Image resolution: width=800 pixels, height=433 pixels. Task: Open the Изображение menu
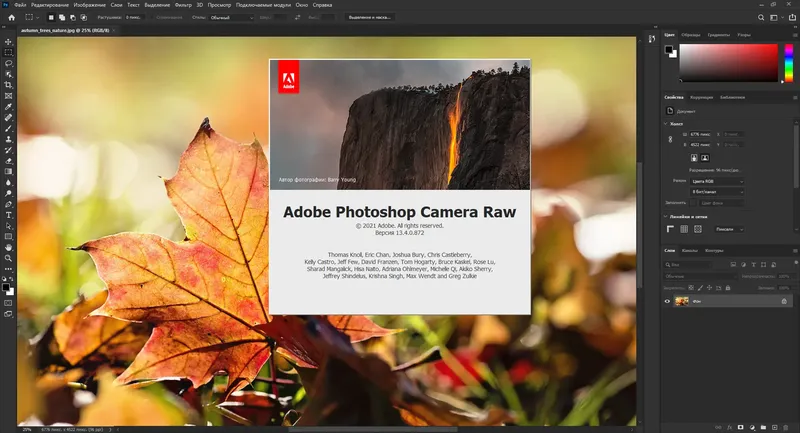(89, 5)
